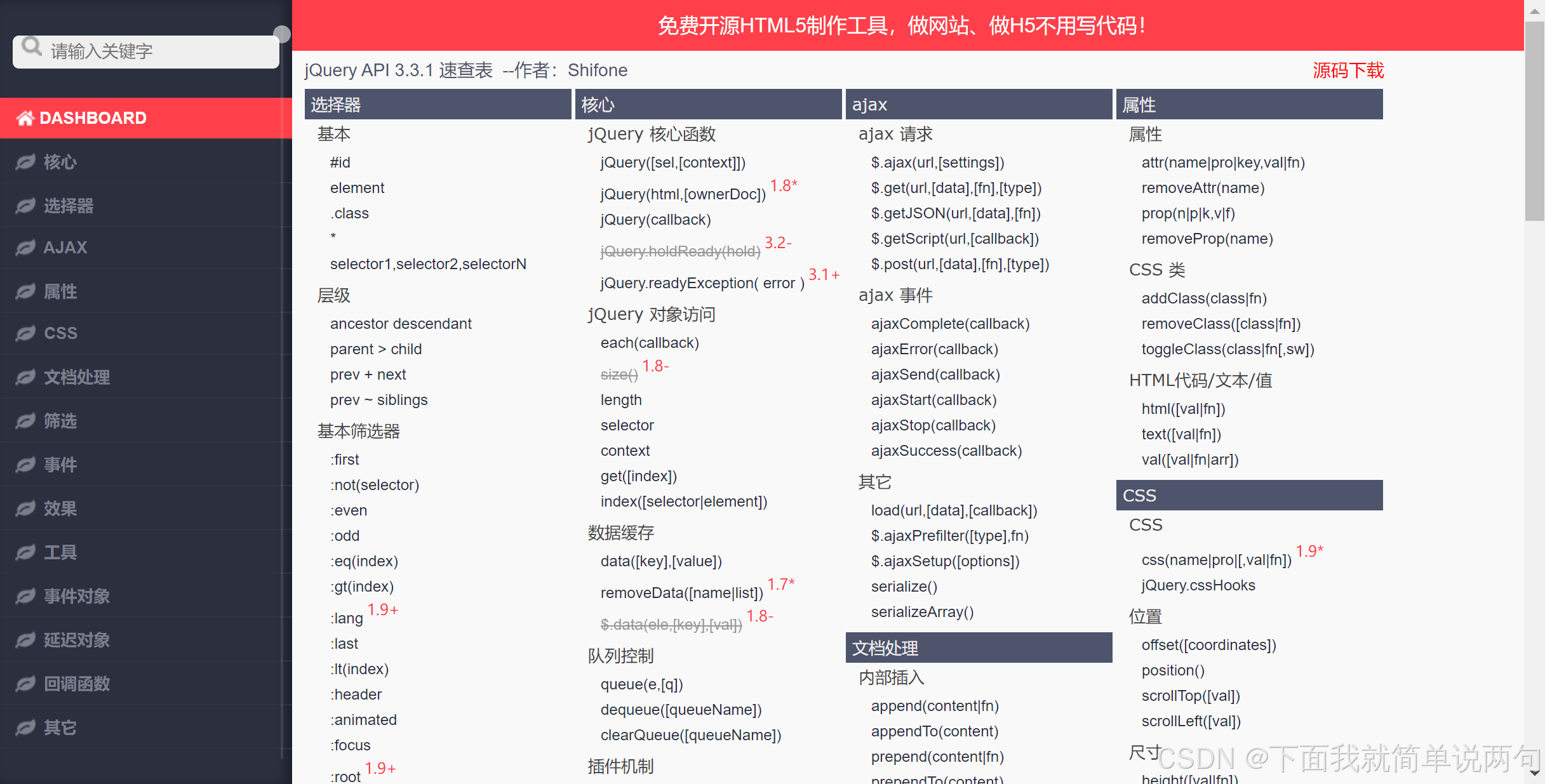This screenshot has width=1545, height=784.
Task: Click the 源码下载 link
Action: tap(1348, 70)
